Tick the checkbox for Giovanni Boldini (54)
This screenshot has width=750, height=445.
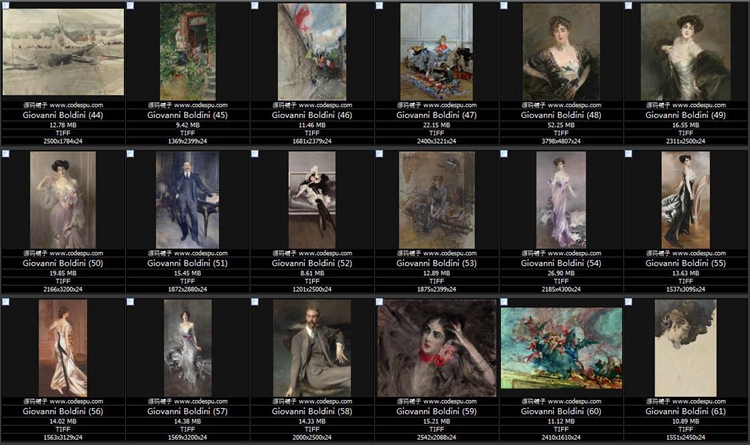(x=504, y=154)
